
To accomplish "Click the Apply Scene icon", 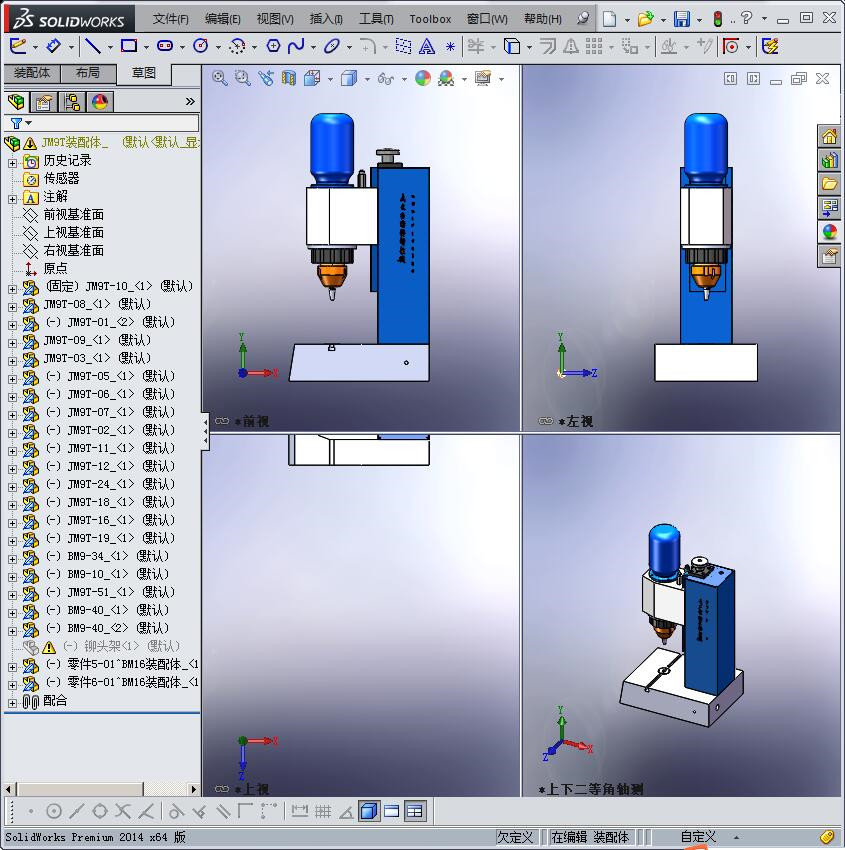I will (x=446, y=79).
